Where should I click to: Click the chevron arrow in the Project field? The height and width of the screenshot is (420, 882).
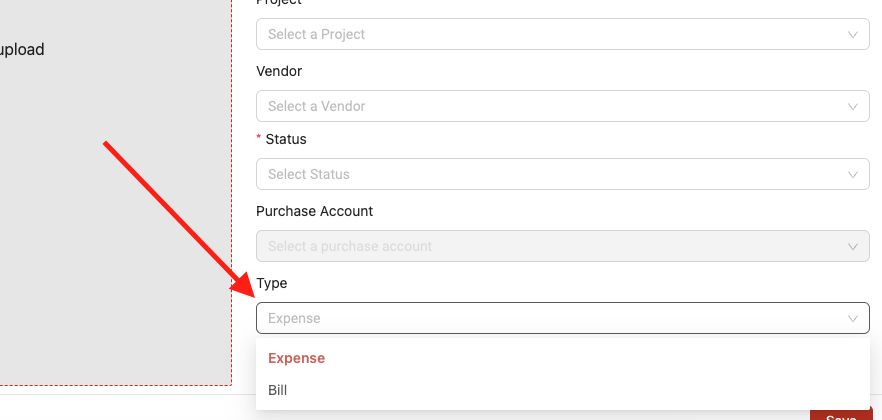(853, 34)
